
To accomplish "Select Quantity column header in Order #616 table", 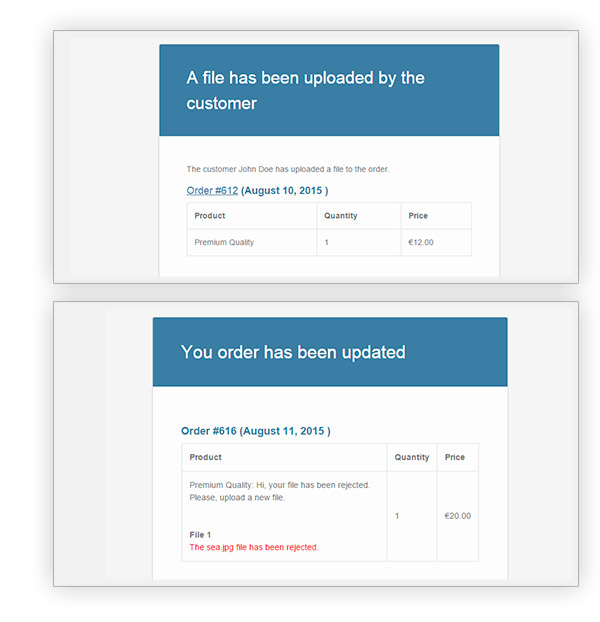I will coord(412,457).
